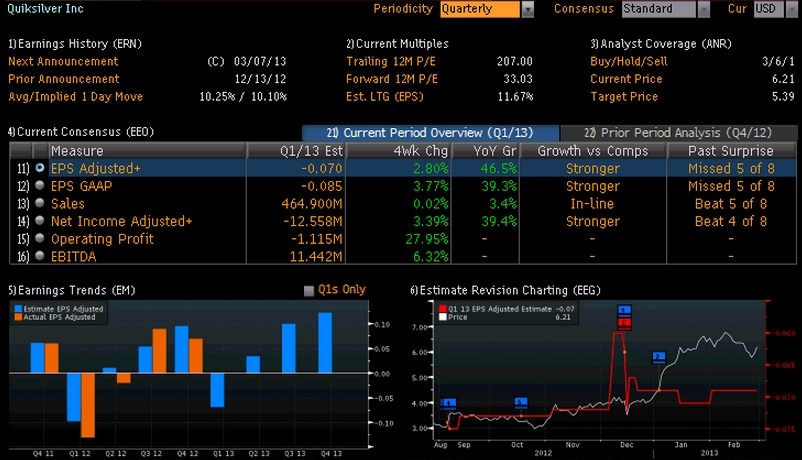Click the Measure column header
Image resolution: width=802 pixels, height=460 pixels.
click(147, 151)
